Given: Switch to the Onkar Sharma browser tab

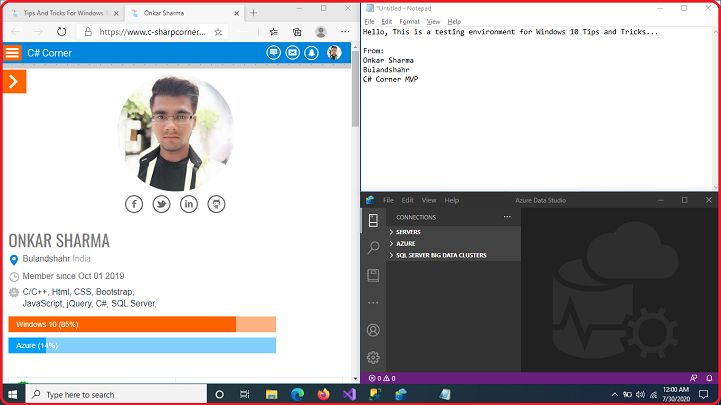Looking at the screenshot, I should point(183,13).
